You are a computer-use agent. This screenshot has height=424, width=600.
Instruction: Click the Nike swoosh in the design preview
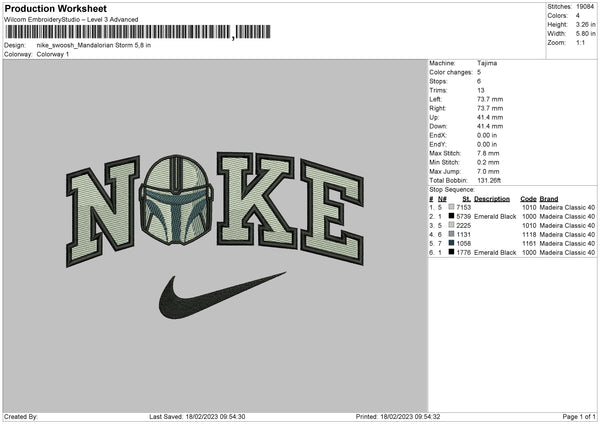click(x=222, y=295)
